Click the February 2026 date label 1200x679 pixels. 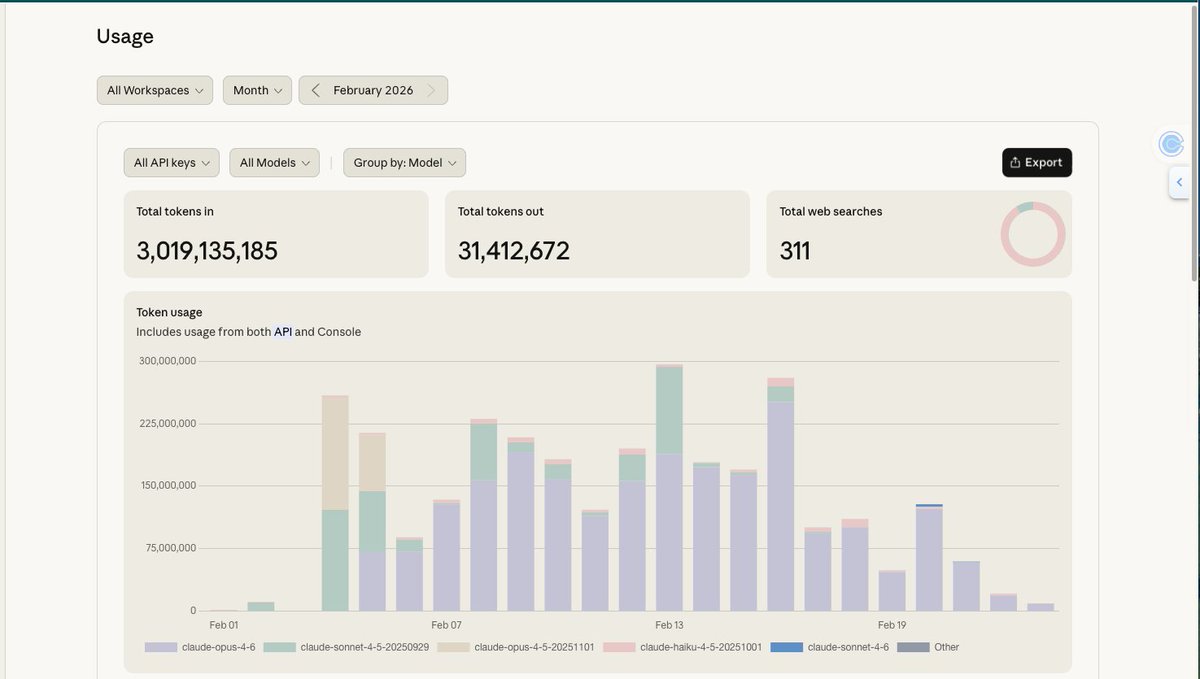[373, 90]
